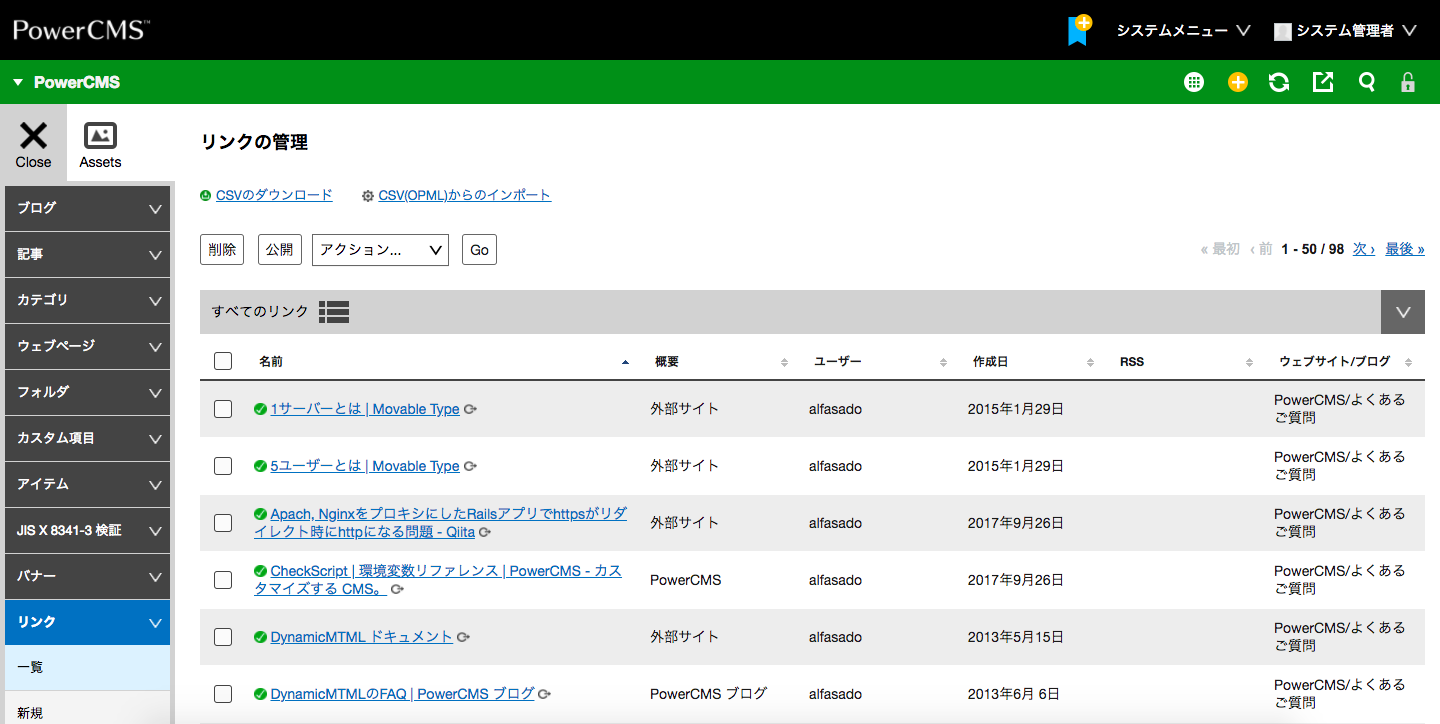Sort by 名前 column arrow

626,362
